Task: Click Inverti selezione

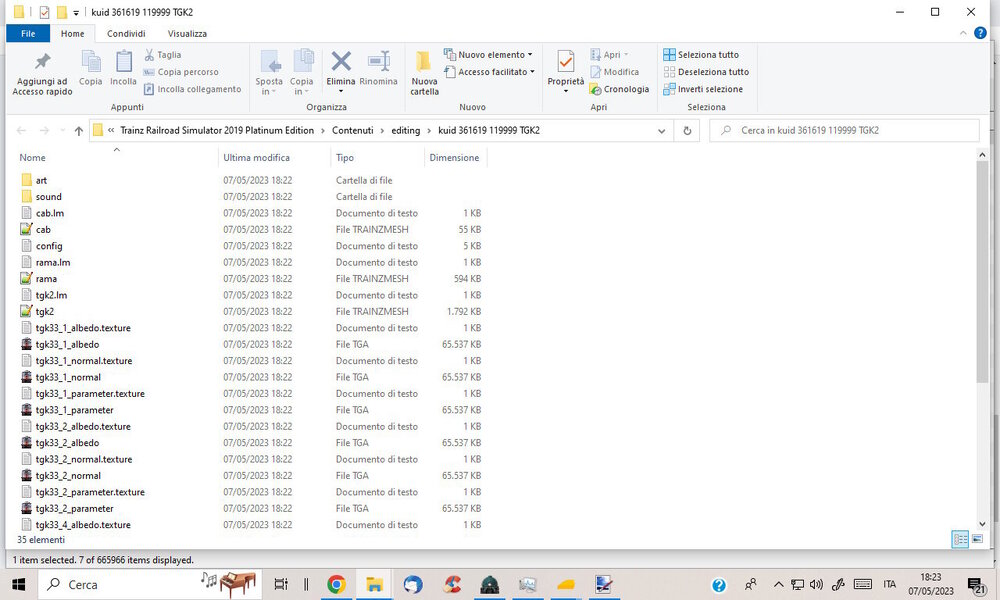Action: (x=703, y=89)
